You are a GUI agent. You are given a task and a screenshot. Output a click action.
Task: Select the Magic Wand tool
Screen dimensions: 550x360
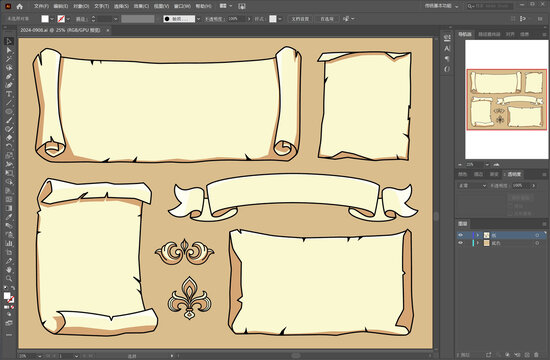(x=9, y=59)
